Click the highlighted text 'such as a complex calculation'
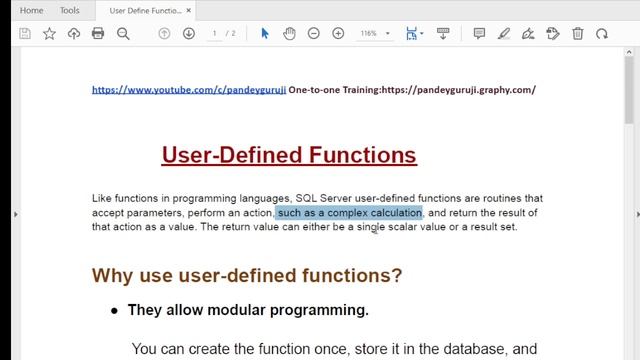640x360 pixels. point(349,213)
